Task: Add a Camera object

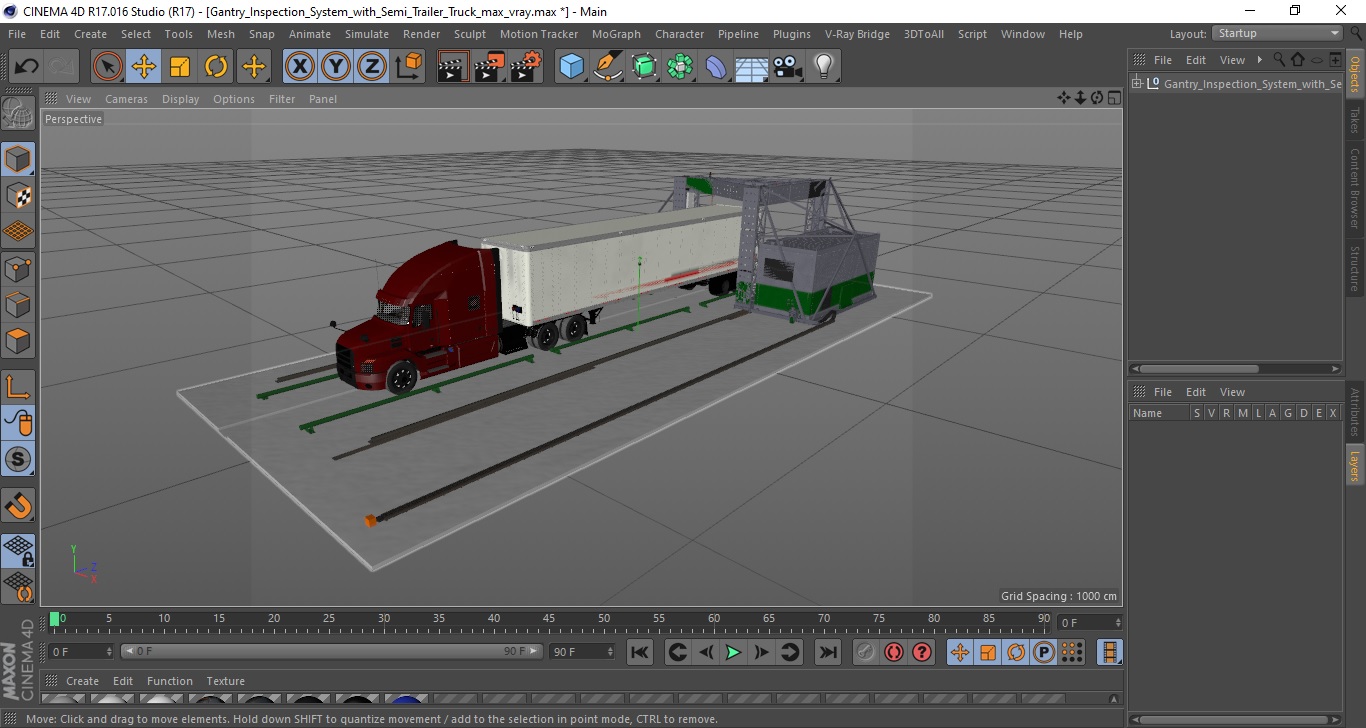Action: 788,67
